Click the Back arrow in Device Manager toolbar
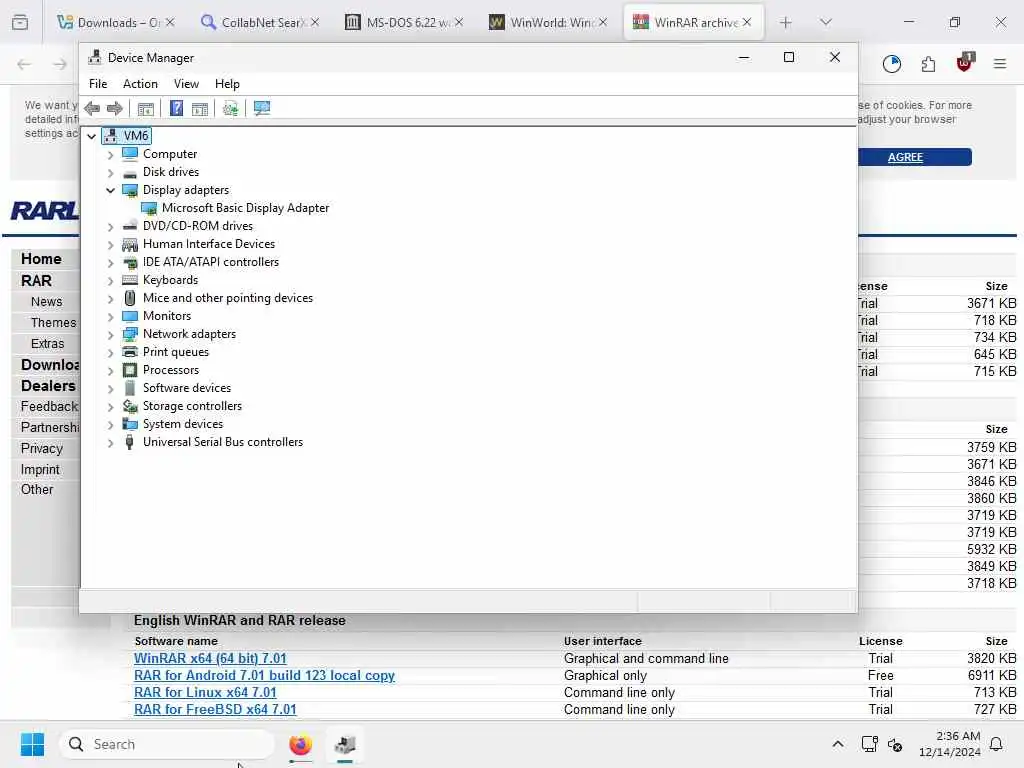 coord(92,108)
